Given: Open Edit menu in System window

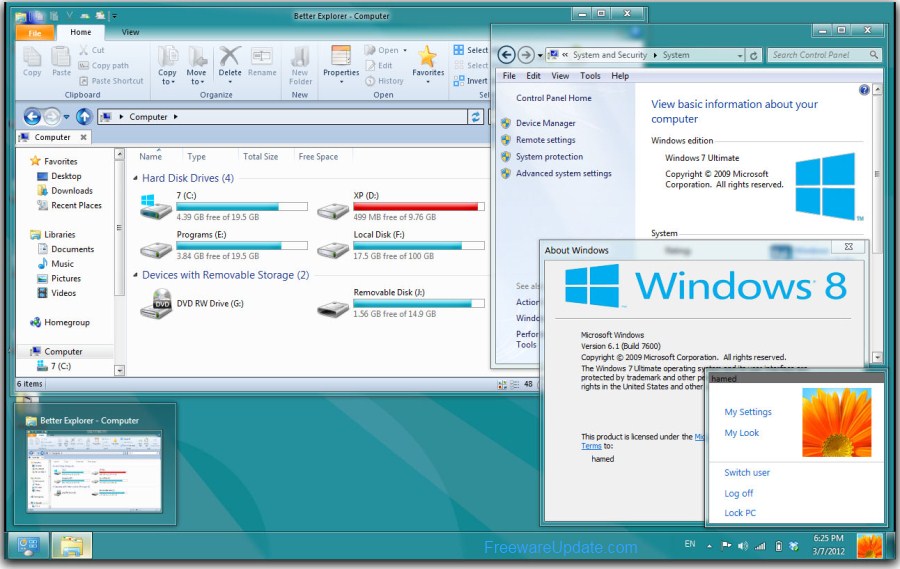Looking at the screenshot, I should tap(533, 75).
